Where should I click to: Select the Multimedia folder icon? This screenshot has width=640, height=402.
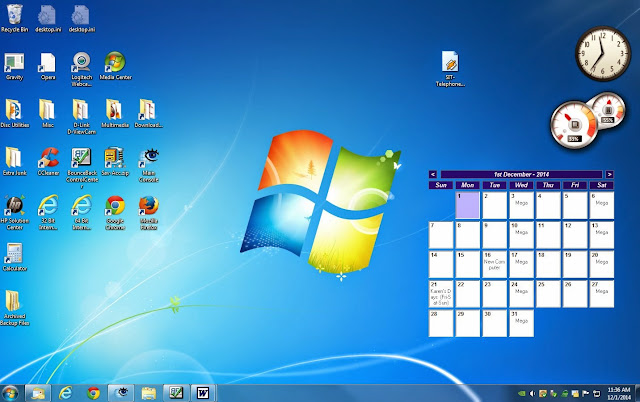(115, 113)
